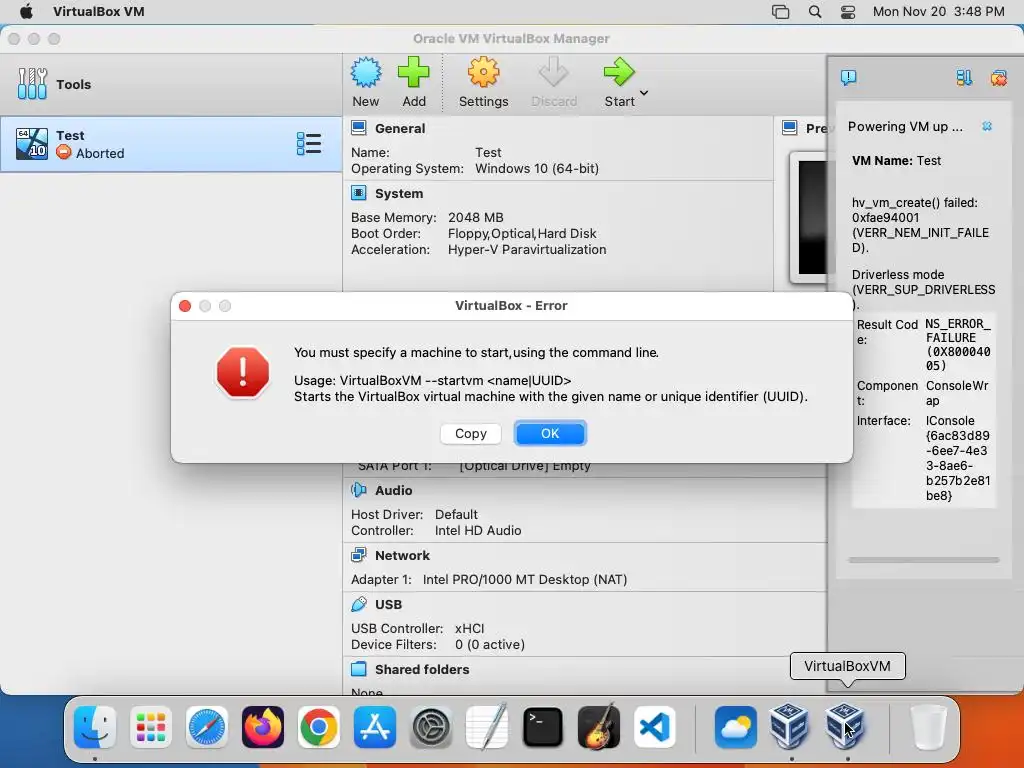Click the NS_ERROR_FAILURE result code text
The height and width of the screenshot is (768, 1024).
point(958,345)
